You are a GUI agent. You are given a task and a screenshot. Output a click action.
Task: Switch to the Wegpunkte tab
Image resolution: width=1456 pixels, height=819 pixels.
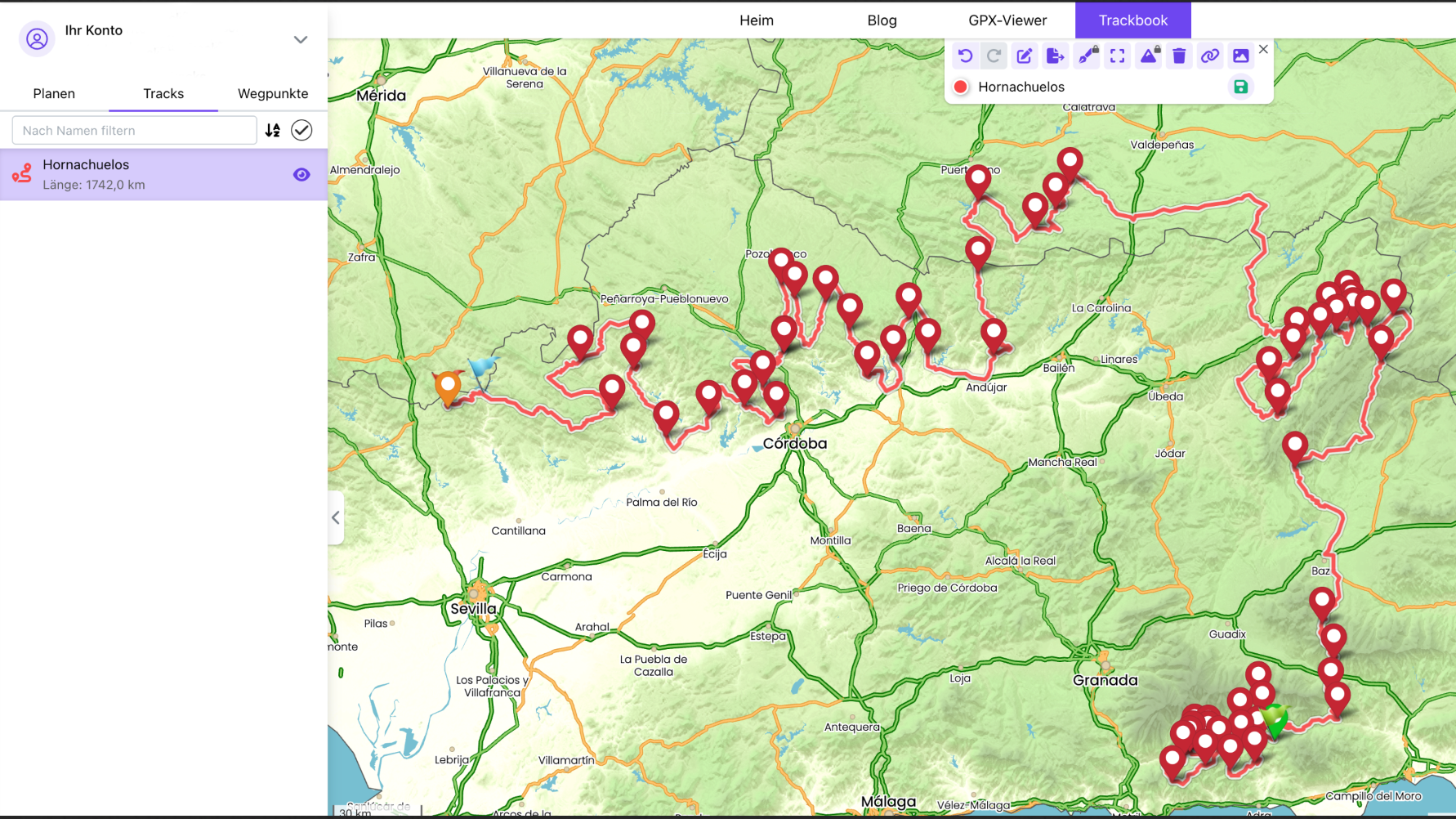273,93
